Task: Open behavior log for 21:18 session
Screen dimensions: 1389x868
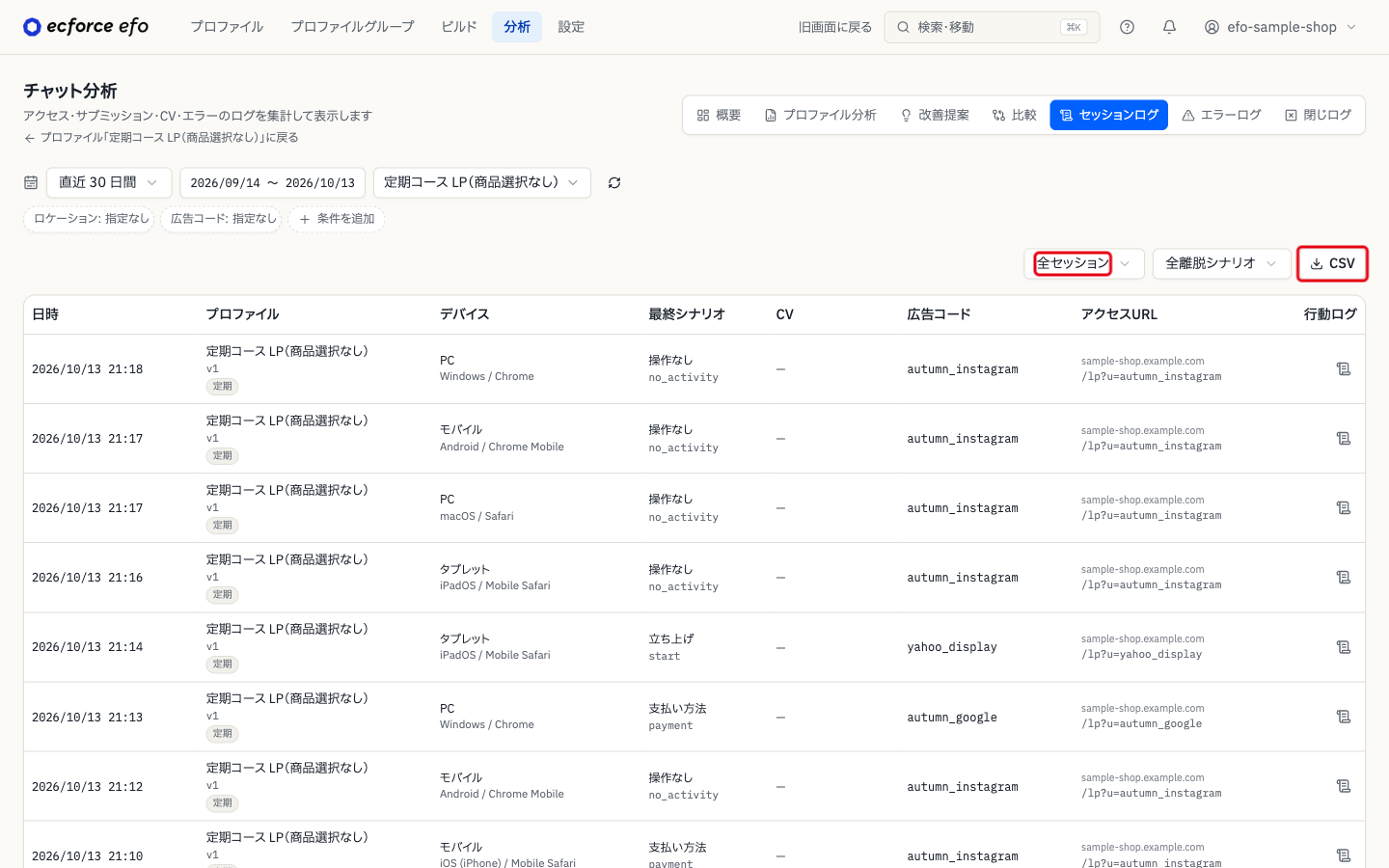Action: [1343, 369]
